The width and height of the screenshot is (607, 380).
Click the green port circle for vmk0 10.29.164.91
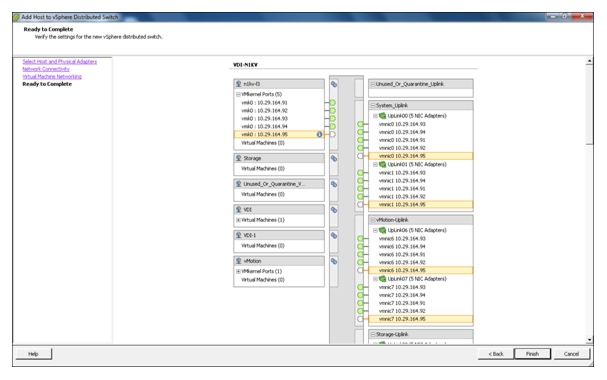click(333, 103)
